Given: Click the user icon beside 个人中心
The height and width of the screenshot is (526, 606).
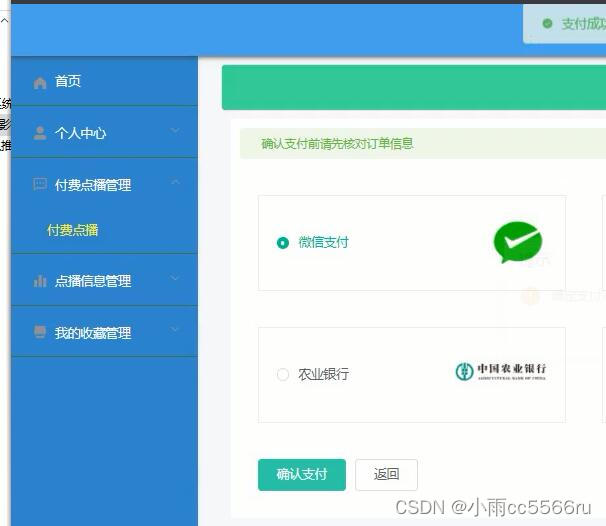Looking at the screenshot, I should pyautogui.click(x=40, y=133).
